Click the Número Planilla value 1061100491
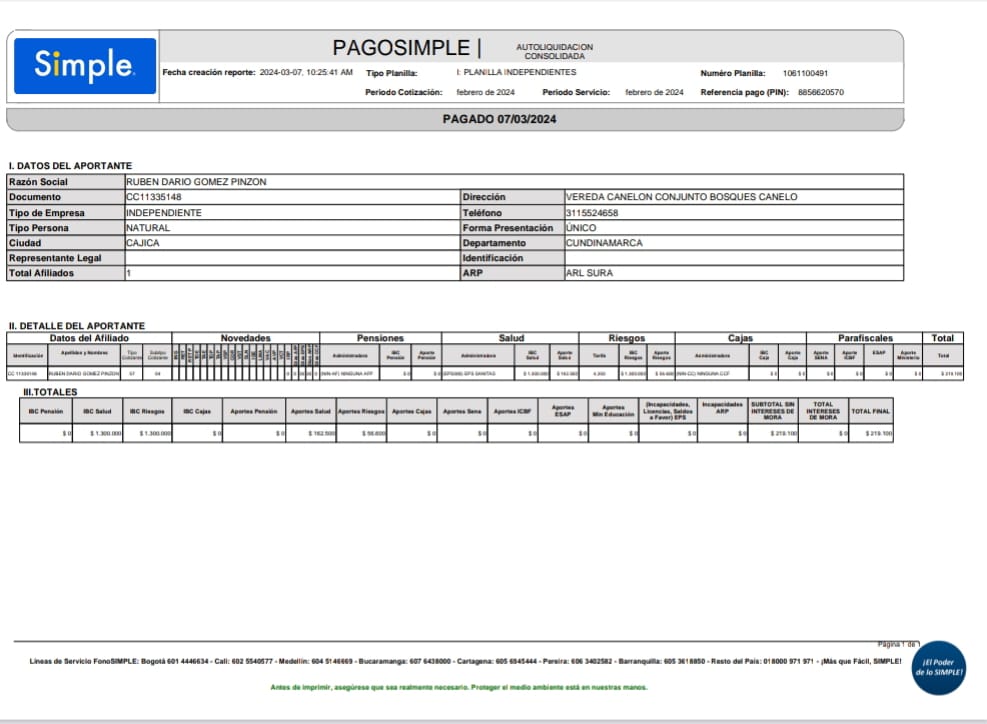The height and width of the screenshot is (724, 987). [805, 73]
